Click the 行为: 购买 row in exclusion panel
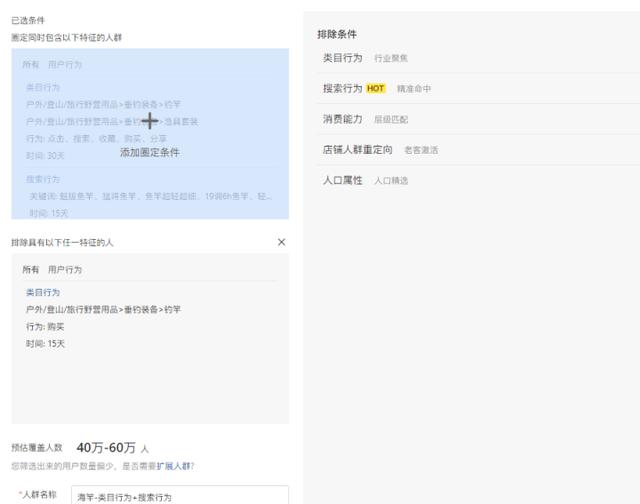Viewport: 640px width, 504px height. (45, 327)
